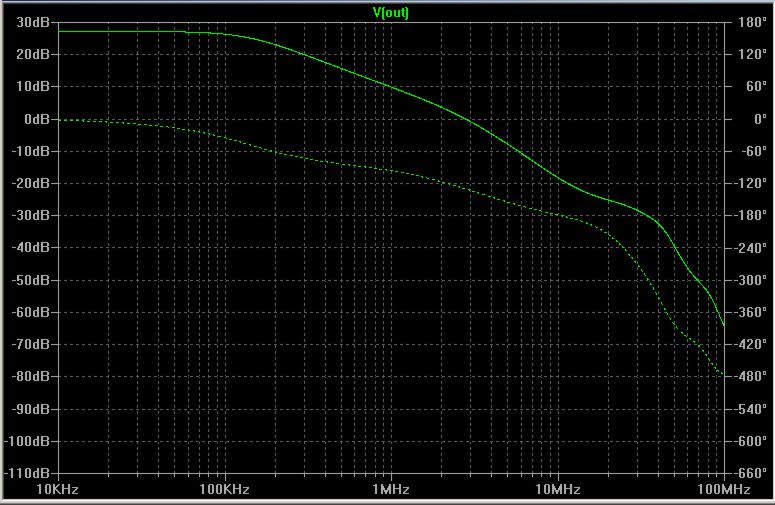The height and width of the screenshot is (505, 775).
Task: Click the -30dB left axis label
Action: [x=31, y=215]
